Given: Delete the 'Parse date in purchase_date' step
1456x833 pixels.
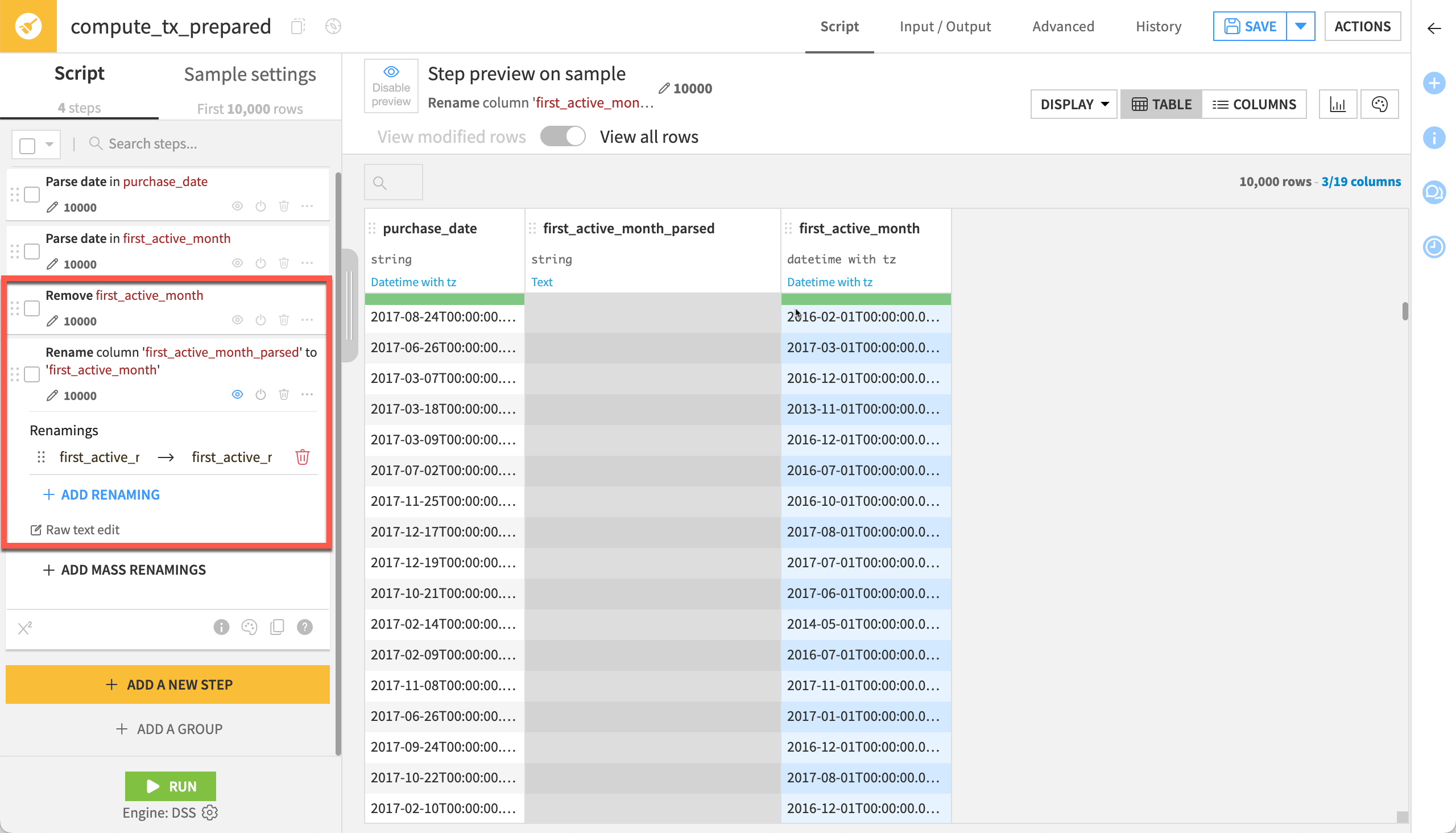Looking at the screenshot, I should [284, 206].
